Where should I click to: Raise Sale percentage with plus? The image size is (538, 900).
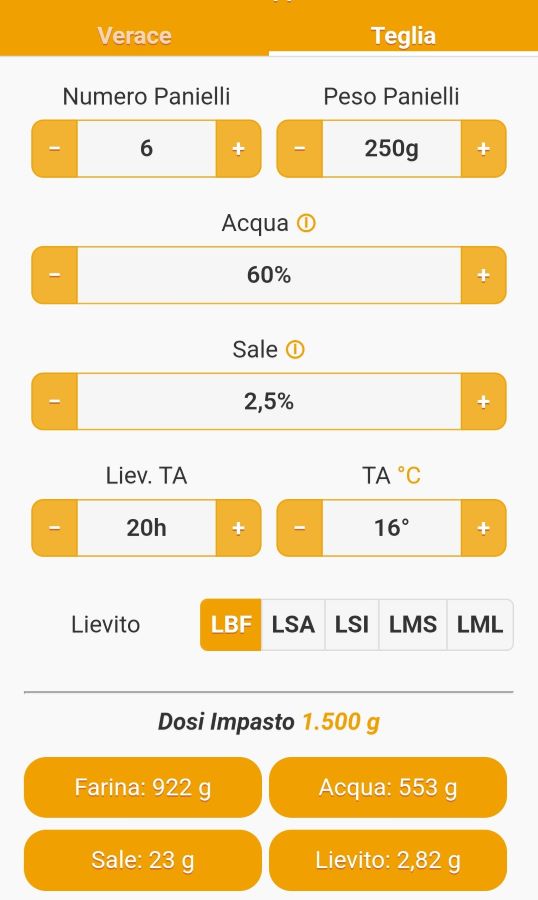coord(483,401)
